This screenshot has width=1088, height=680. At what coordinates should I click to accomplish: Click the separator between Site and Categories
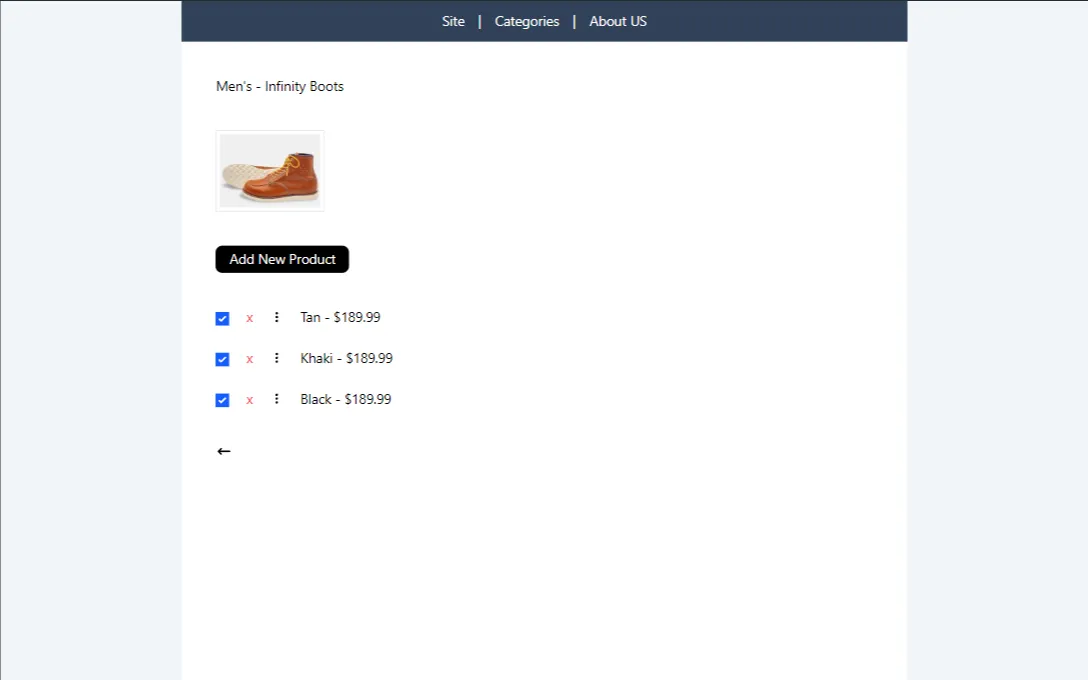480,21
